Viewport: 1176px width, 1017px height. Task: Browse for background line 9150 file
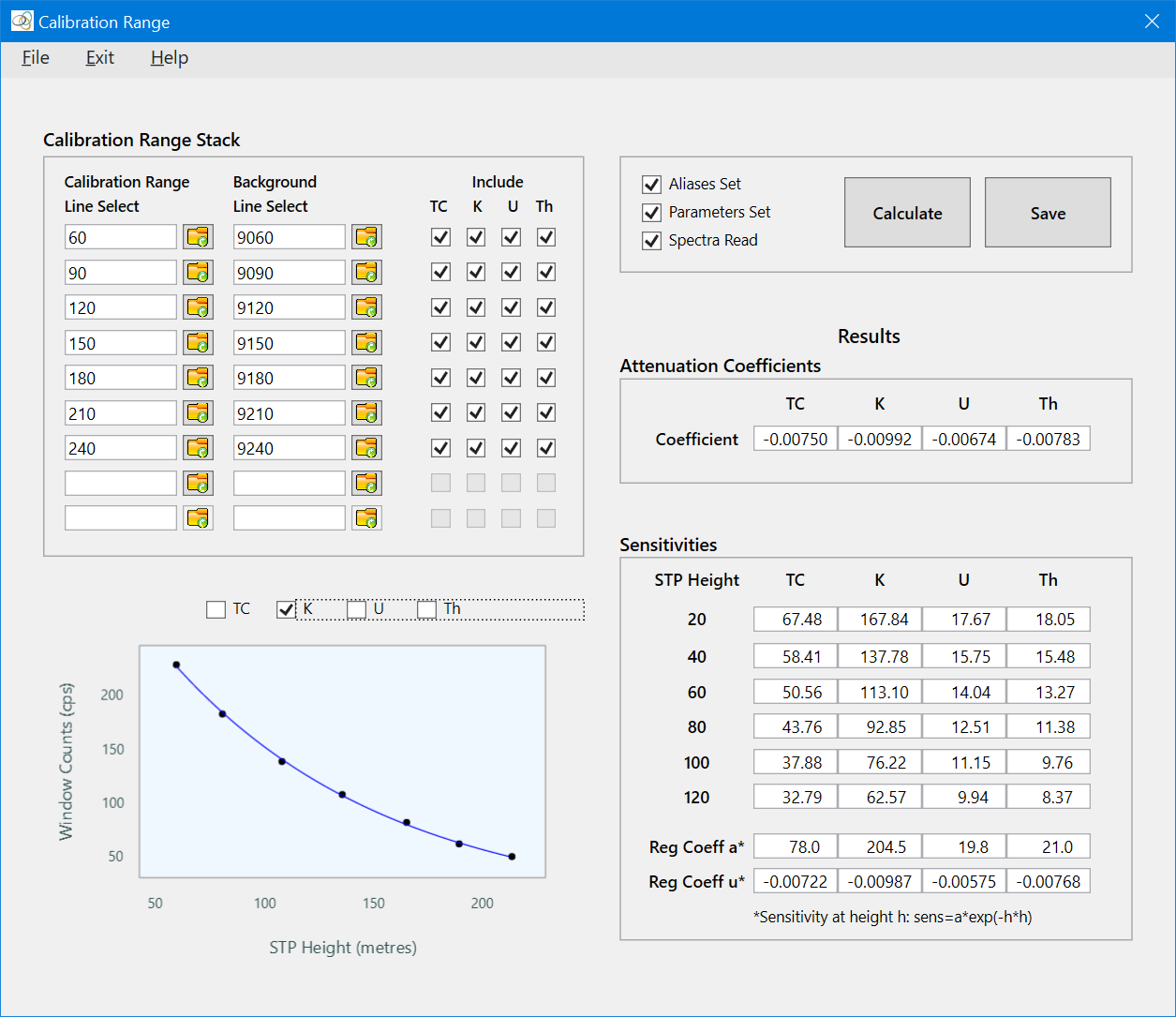pos(366,343)
